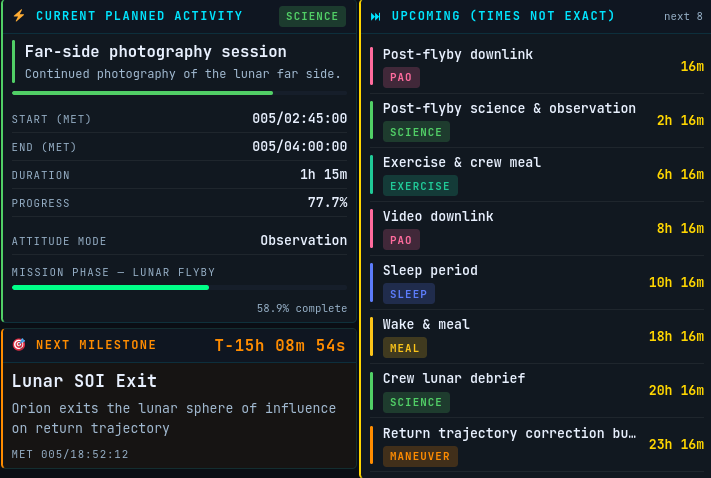Click the target next milestone icon
The width and height of the screenshot is (711, 478).
(19, 345)
